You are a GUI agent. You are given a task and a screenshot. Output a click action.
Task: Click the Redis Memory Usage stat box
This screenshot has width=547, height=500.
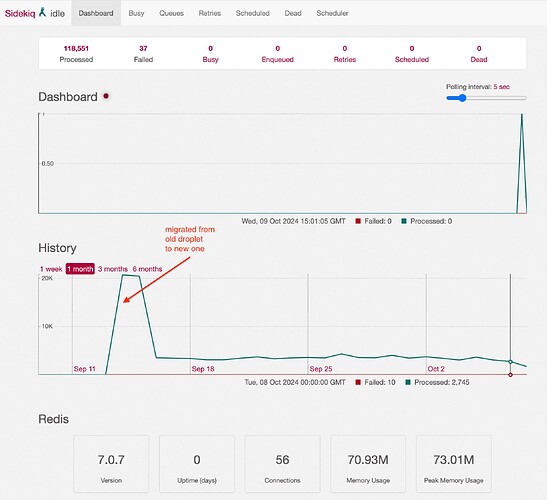coord(368,464)
